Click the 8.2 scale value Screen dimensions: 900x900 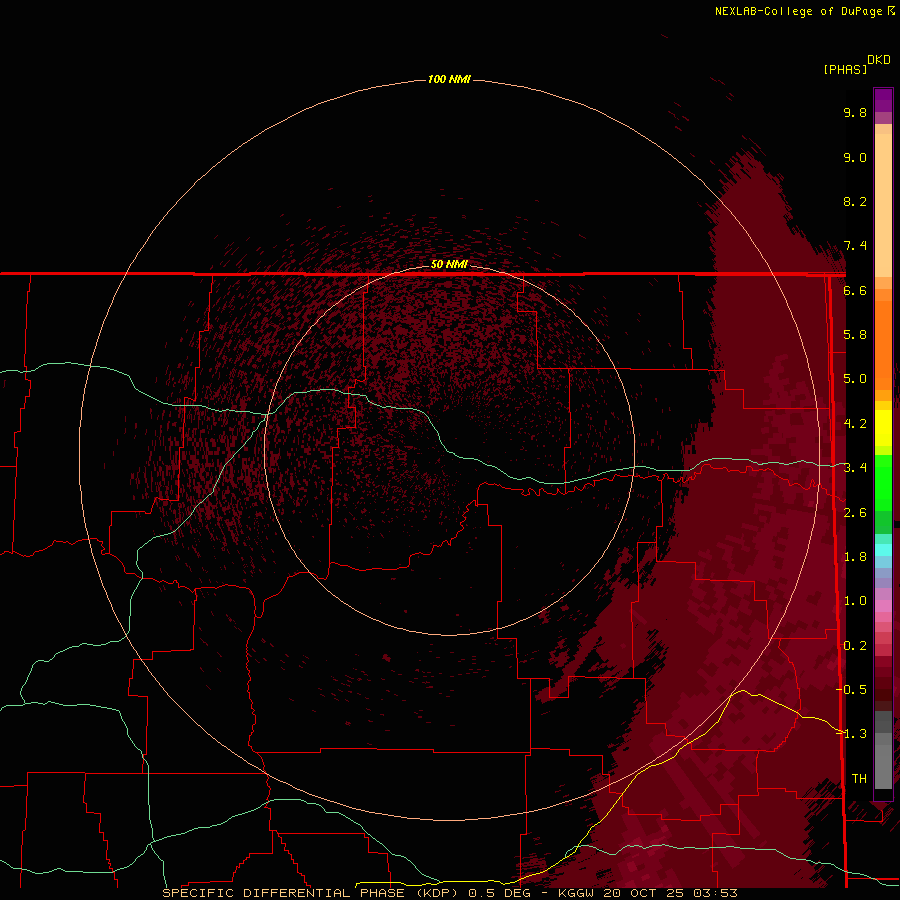click(855, 201)
